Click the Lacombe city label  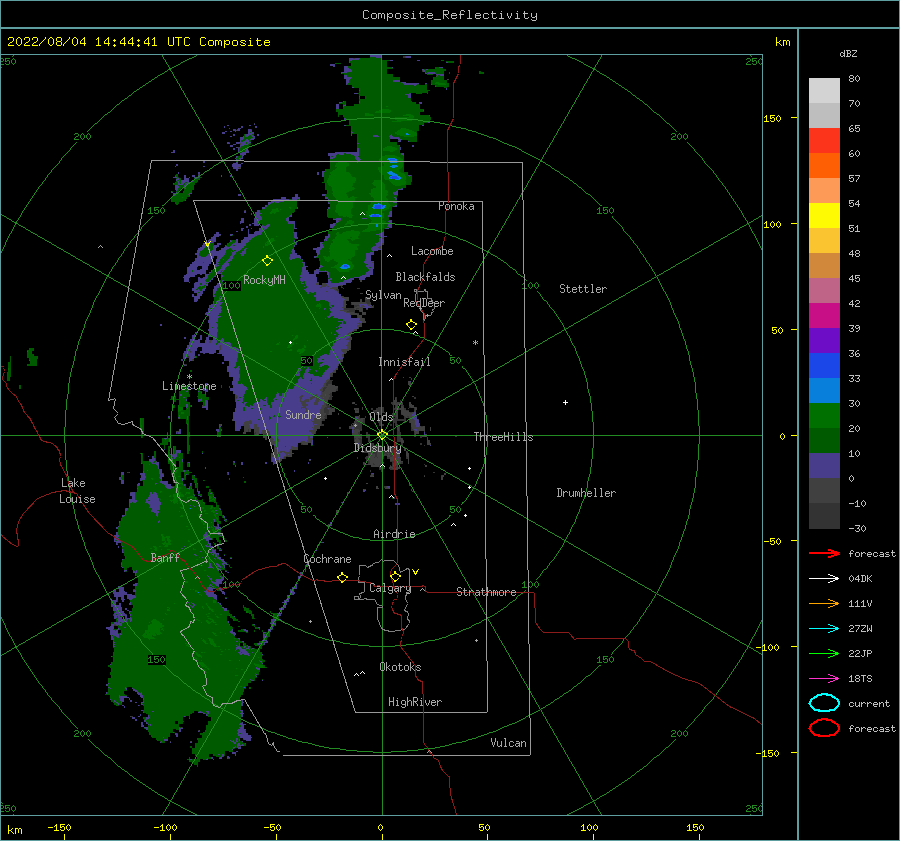432,251
